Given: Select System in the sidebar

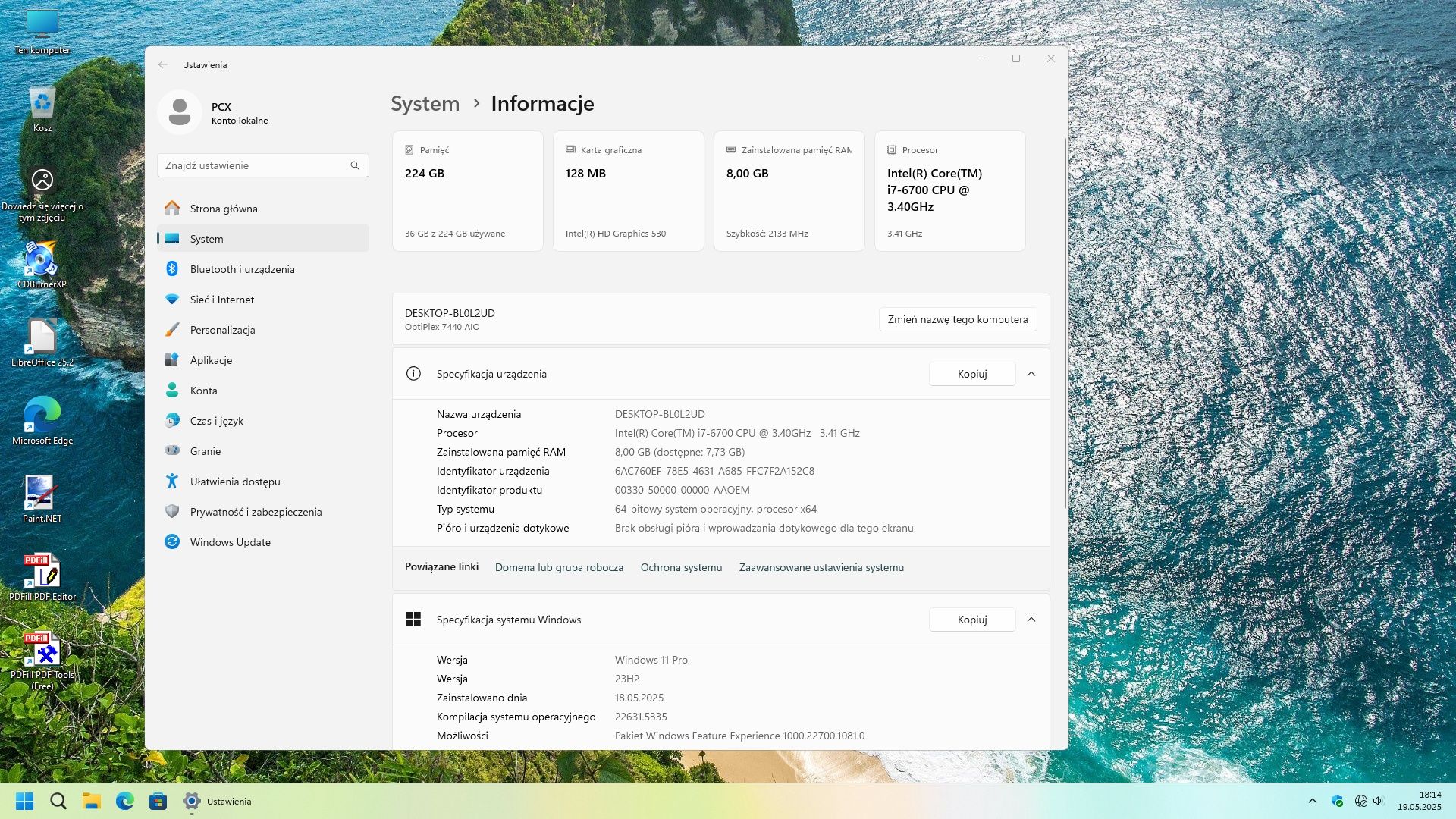Looking at the screenshot, I should (x=262, y=239).
